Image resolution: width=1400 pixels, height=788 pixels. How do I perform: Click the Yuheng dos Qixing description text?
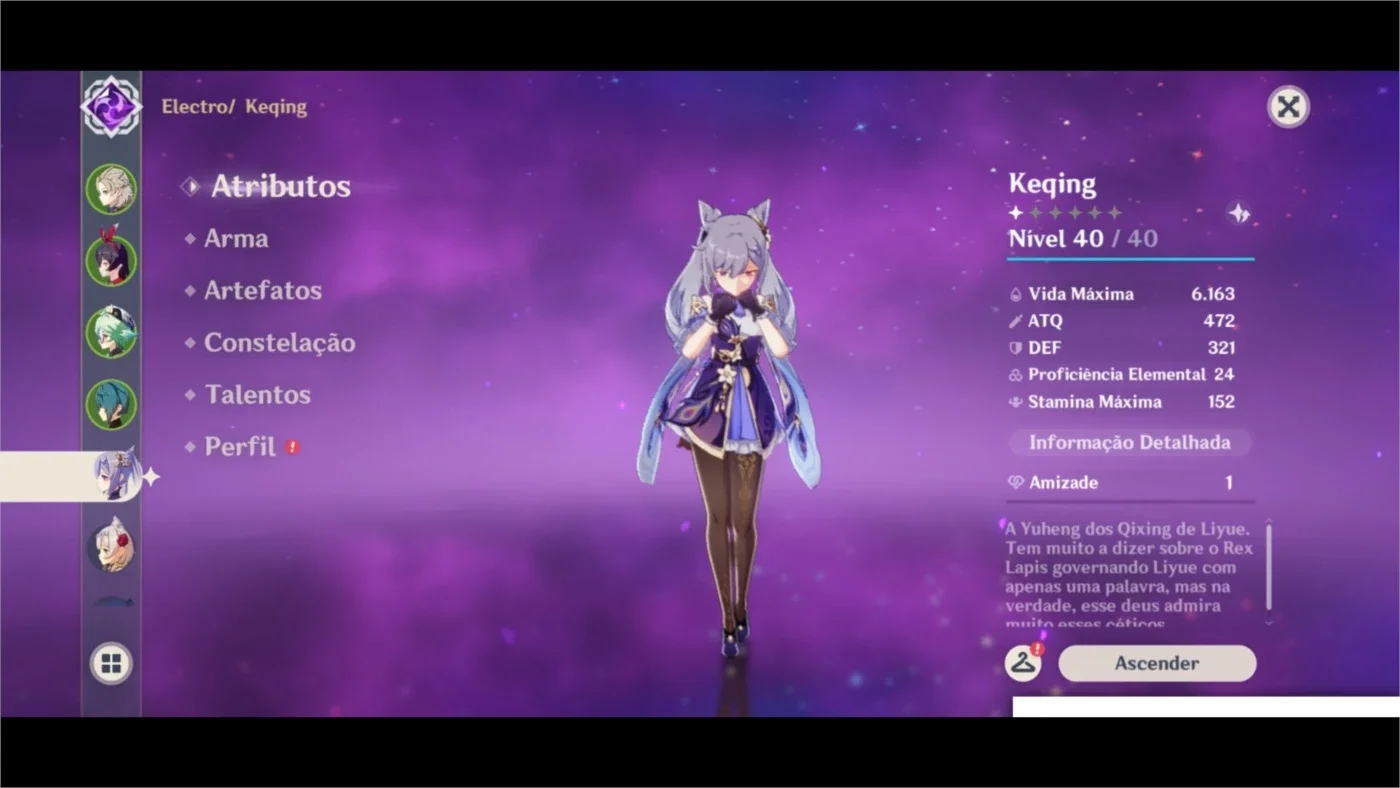(x=1130, y=574)
